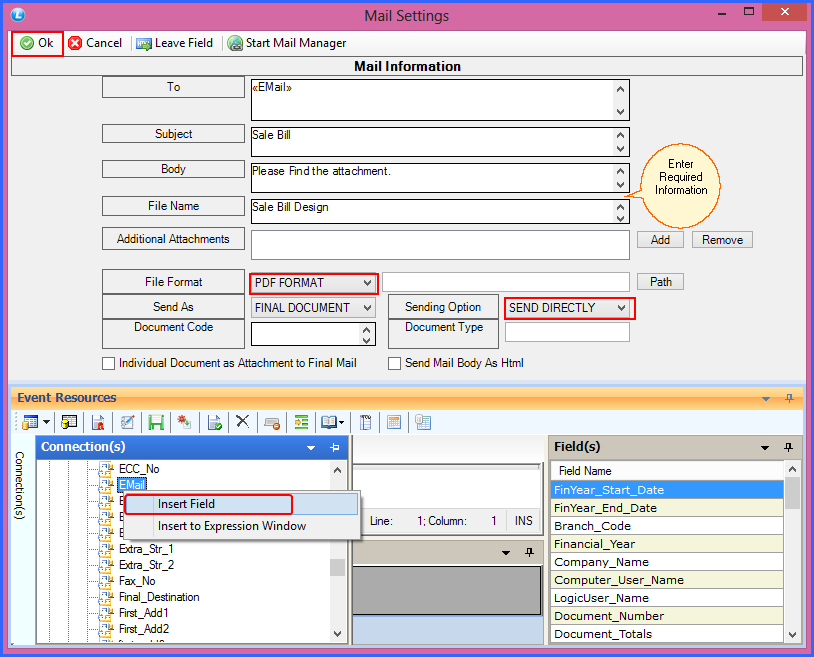814x657 pixels.
Task: Click the edit notes pencil icon
Action: [127, 422]
